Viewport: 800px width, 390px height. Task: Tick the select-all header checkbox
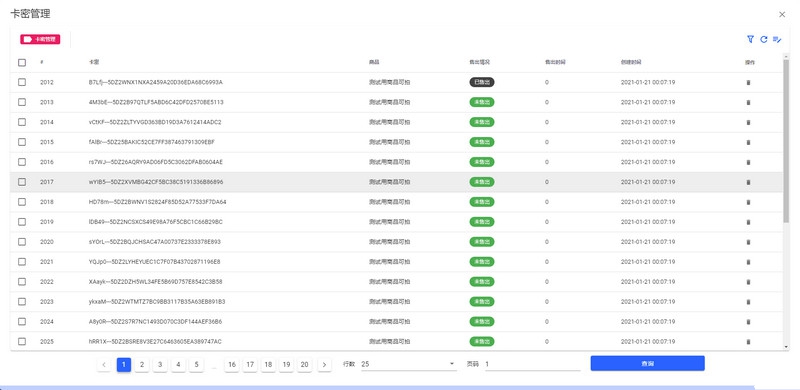[22, 62]
